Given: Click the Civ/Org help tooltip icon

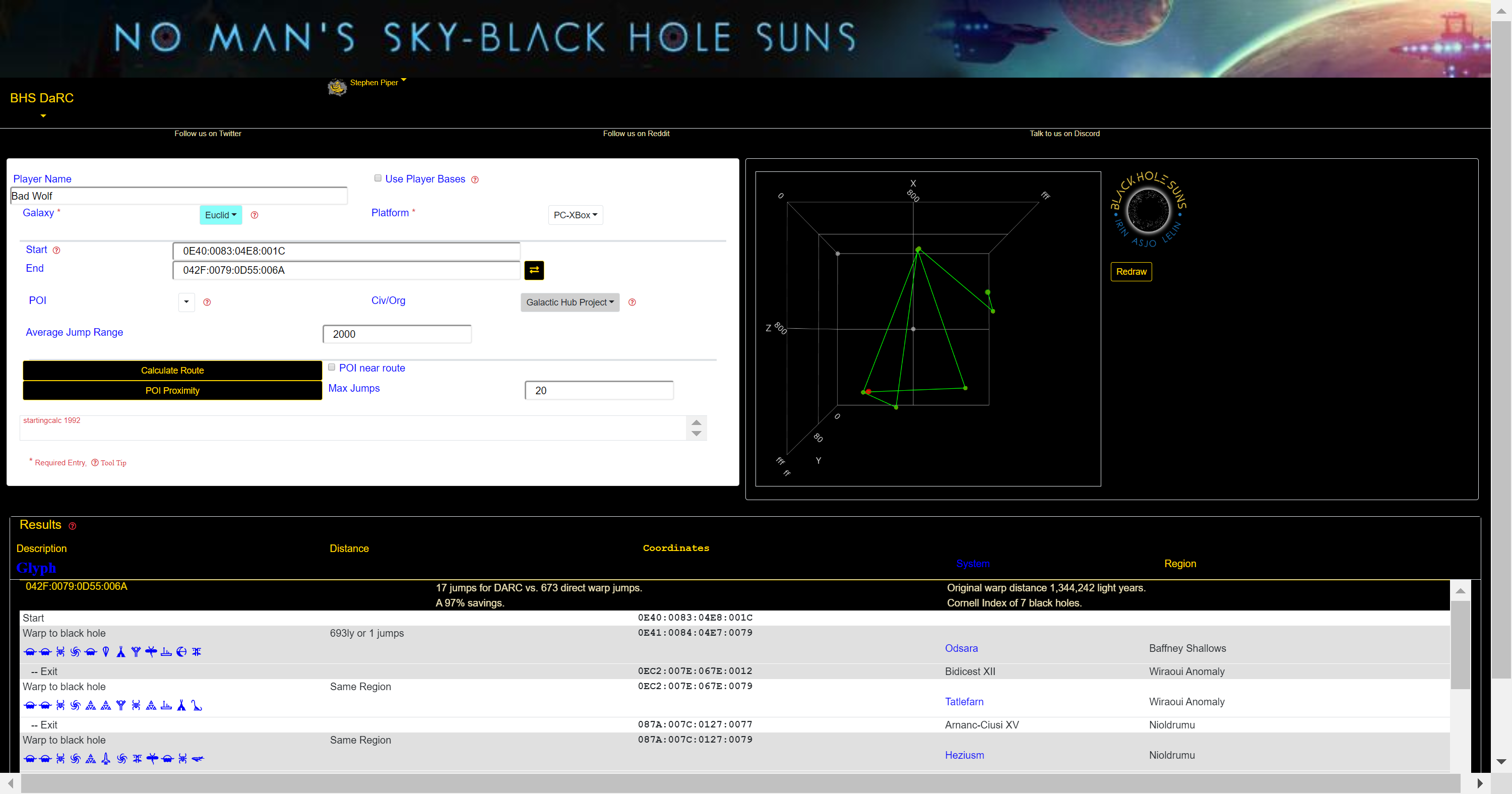Looking at the screenshot, I should [632, 302].
